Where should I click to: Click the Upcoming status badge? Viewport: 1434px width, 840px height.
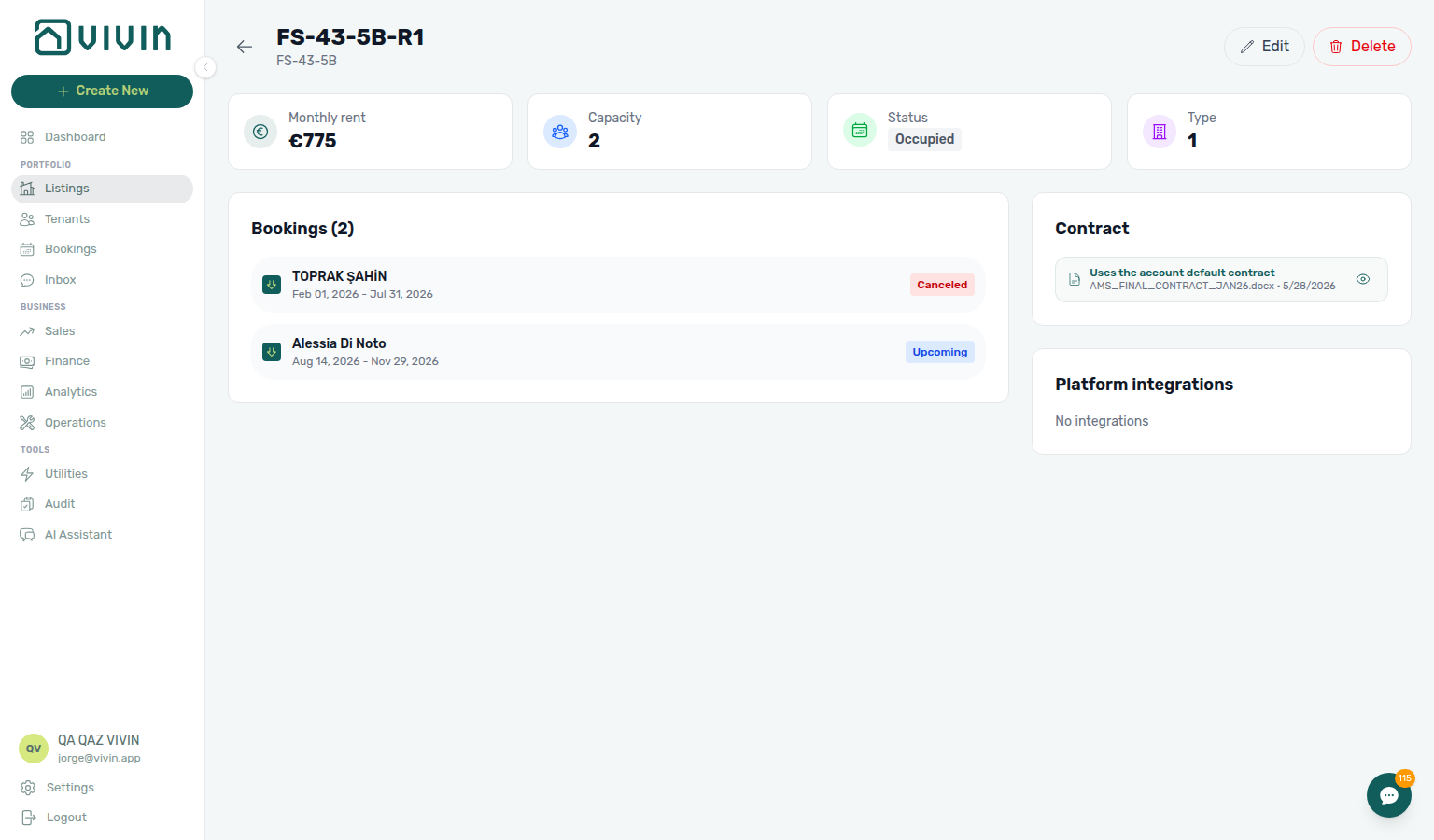(x=940, y=352)
